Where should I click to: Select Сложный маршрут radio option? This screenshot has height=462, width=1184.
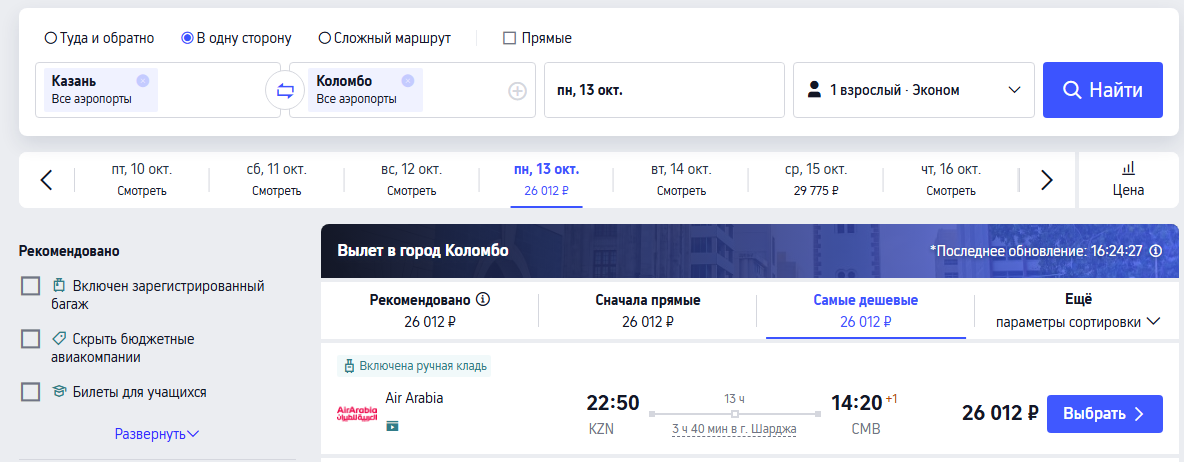pos(325,38)
